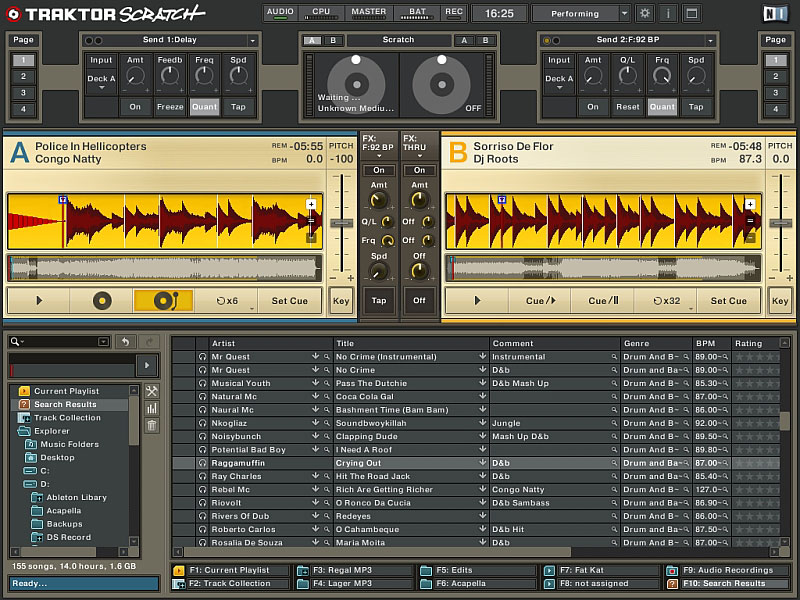Viewport: 800px width, 600px height.
Task: Click the trash icon in the browser toolbar
Action: [152, 426]
